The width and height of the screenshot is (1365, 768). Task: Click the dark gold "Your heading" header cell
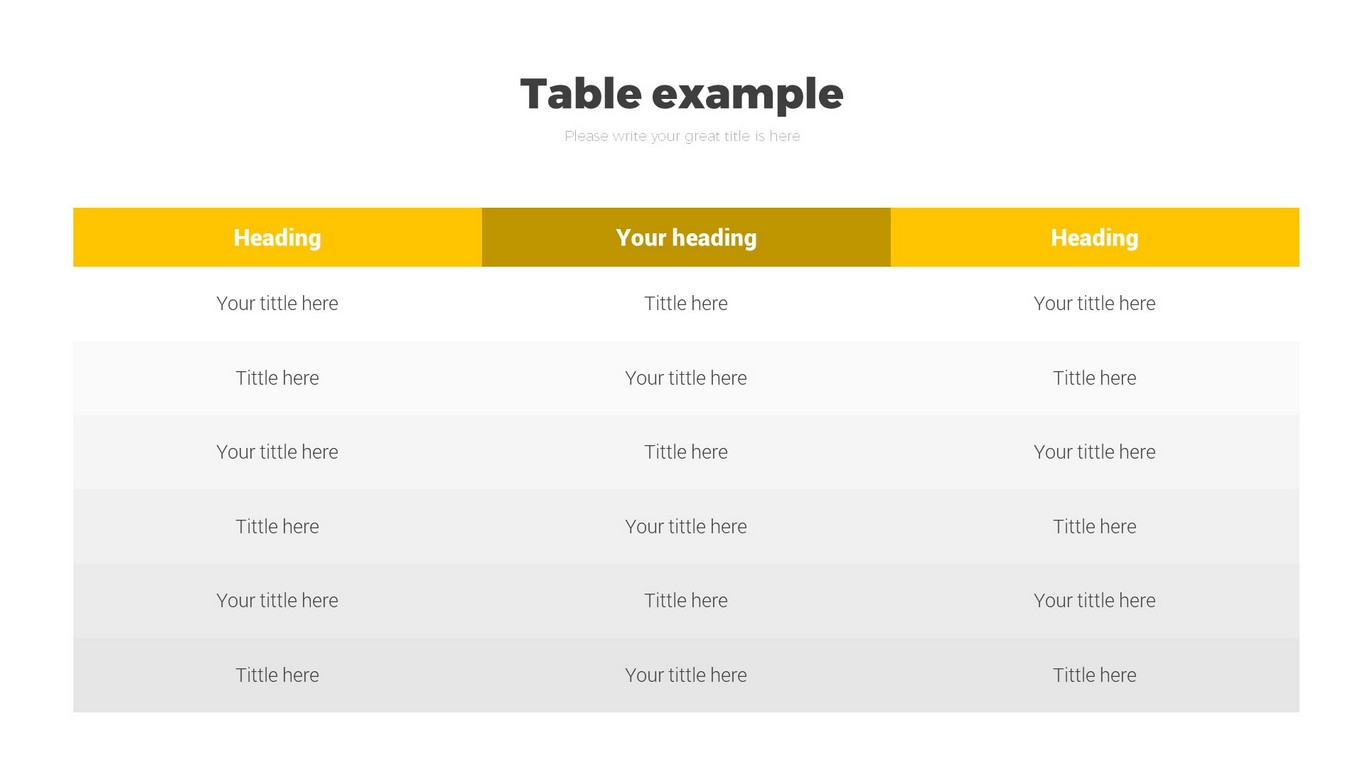[x=686, y=237]
